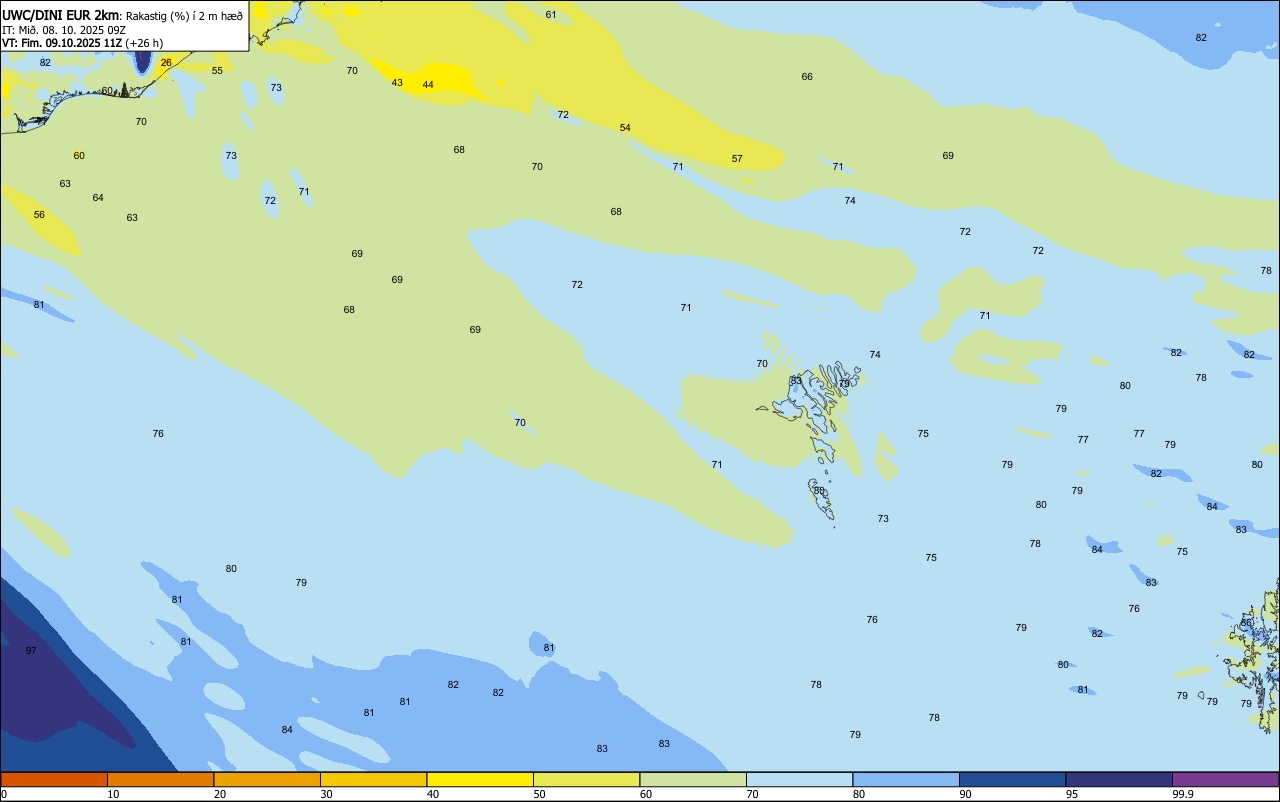The height and width of the screenshot is (802, 1280).
Task: Click the humidity value 57 on the map
Action: tap(737, 158)
